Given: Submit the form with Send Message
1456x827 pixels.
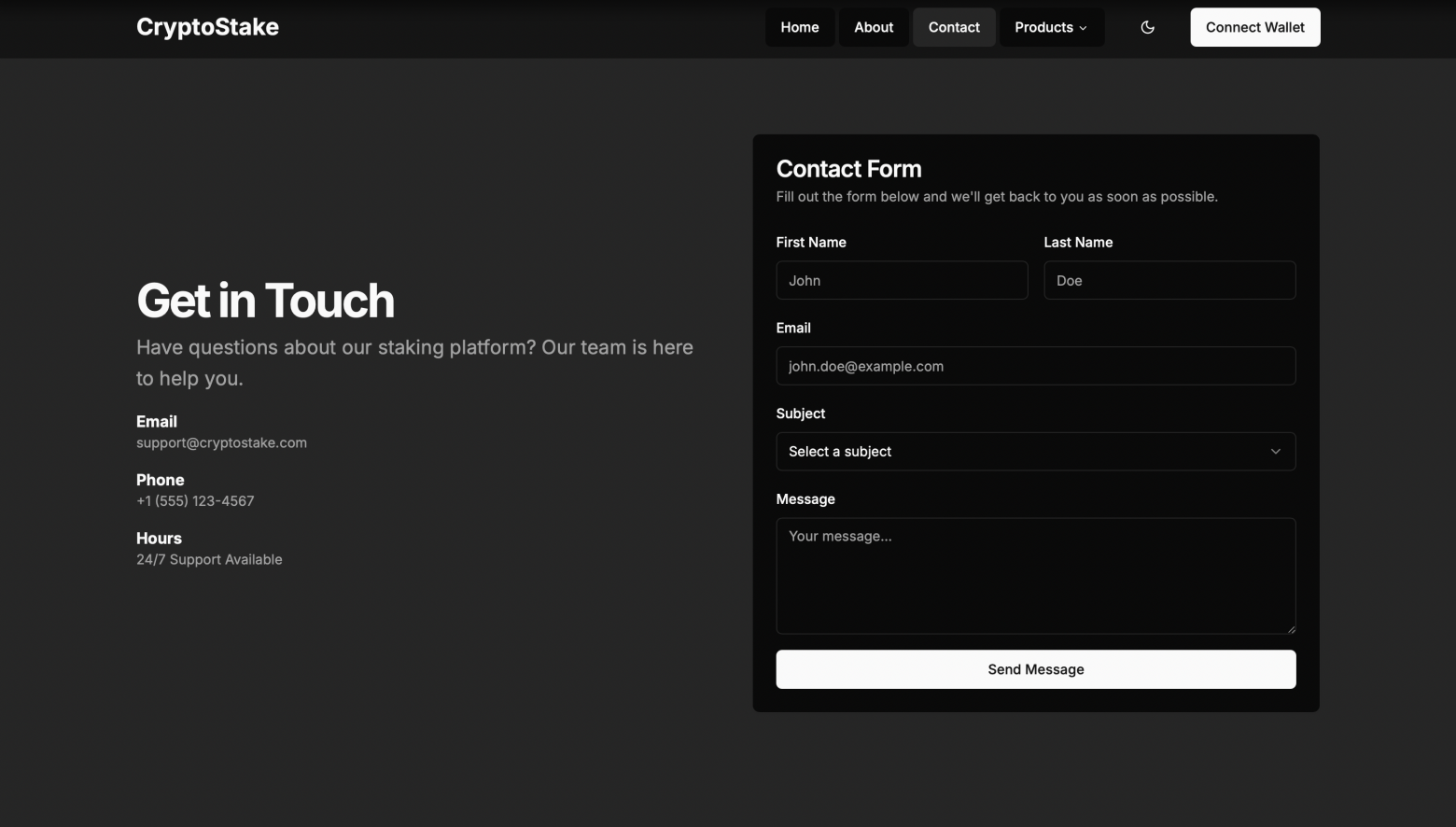Looking at the screenshot, I should (1035, 669).
